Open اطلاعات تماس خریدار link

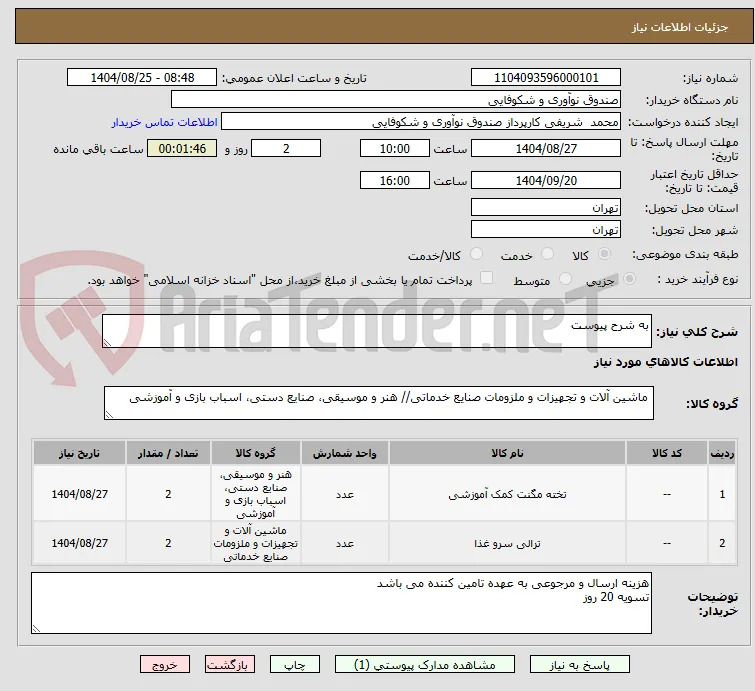[x=165, y=122]
